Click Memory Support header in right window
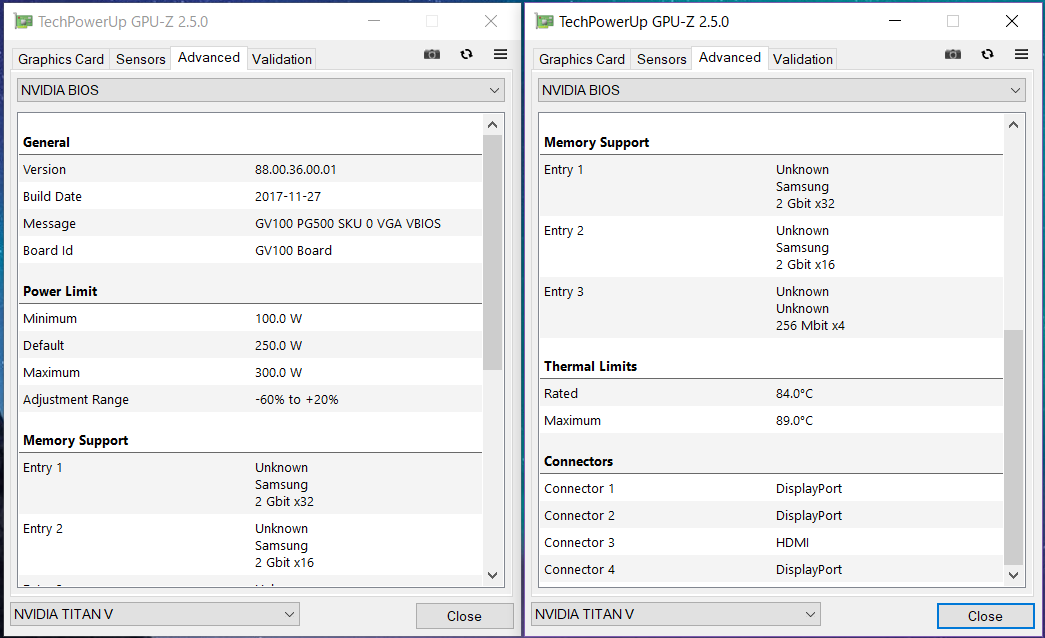Viewport: 1045px width, 638px height. (x=596, y=143)
